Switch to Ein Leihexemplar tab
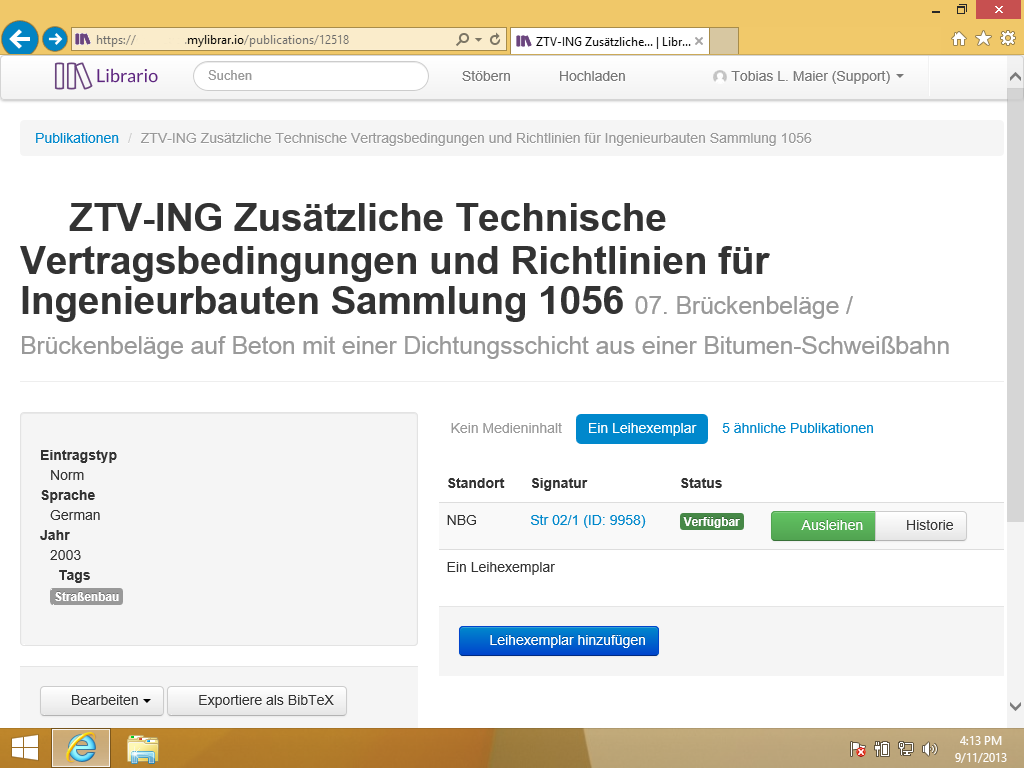Image resolution: width=1024 pixels, height=768 pixels. coord(641,428)
